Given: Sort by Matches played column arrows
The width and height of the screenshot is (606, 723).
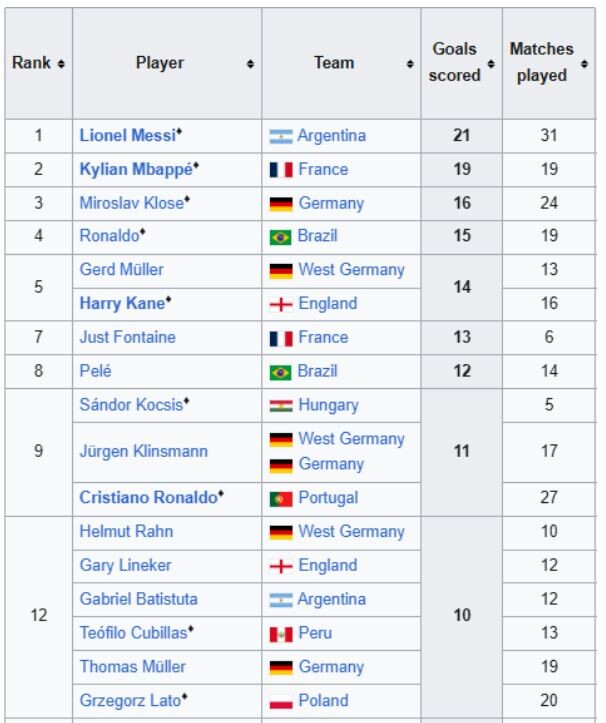Looking at the screenshot, I should (584, 64).
